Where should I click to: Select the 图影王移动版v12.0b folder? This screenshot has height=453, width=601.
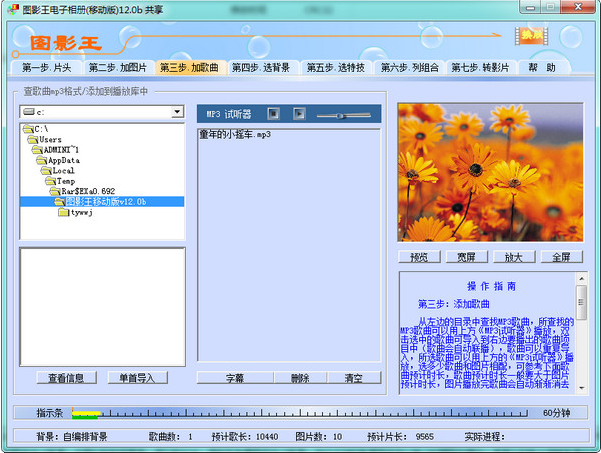click(101, 202)
